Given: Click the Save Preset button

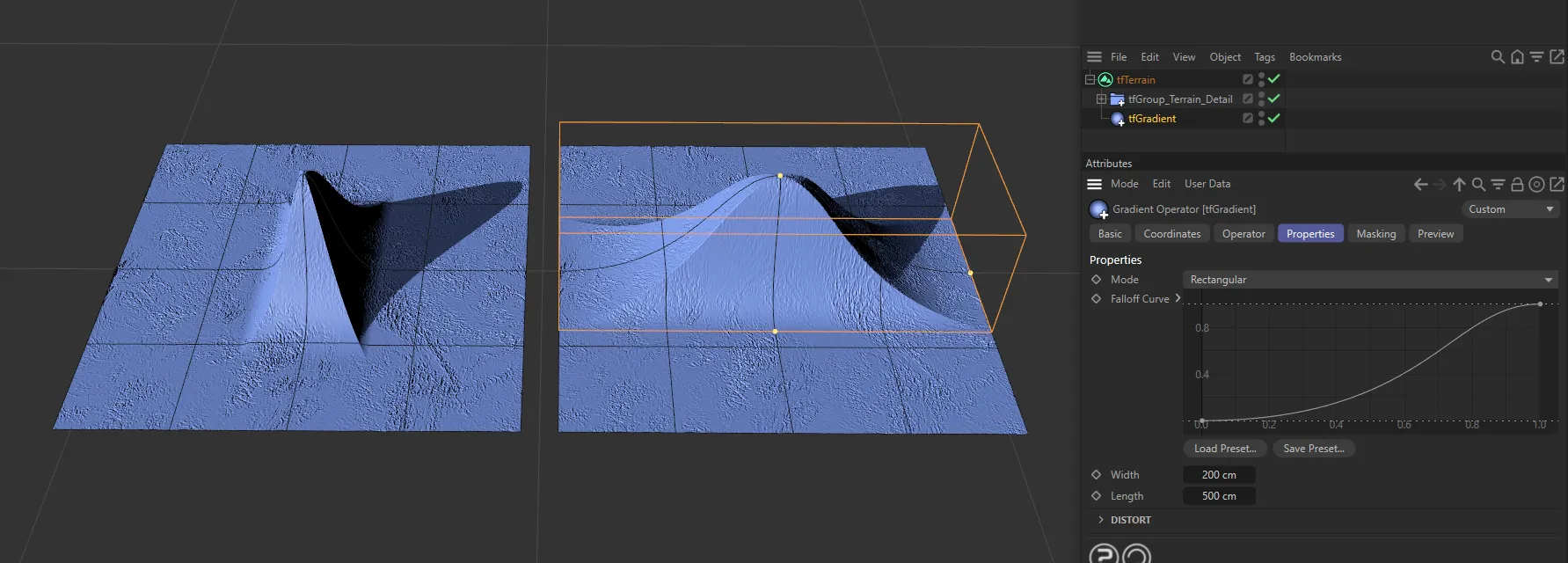Looking at the screenshot, I should 1314,449.
